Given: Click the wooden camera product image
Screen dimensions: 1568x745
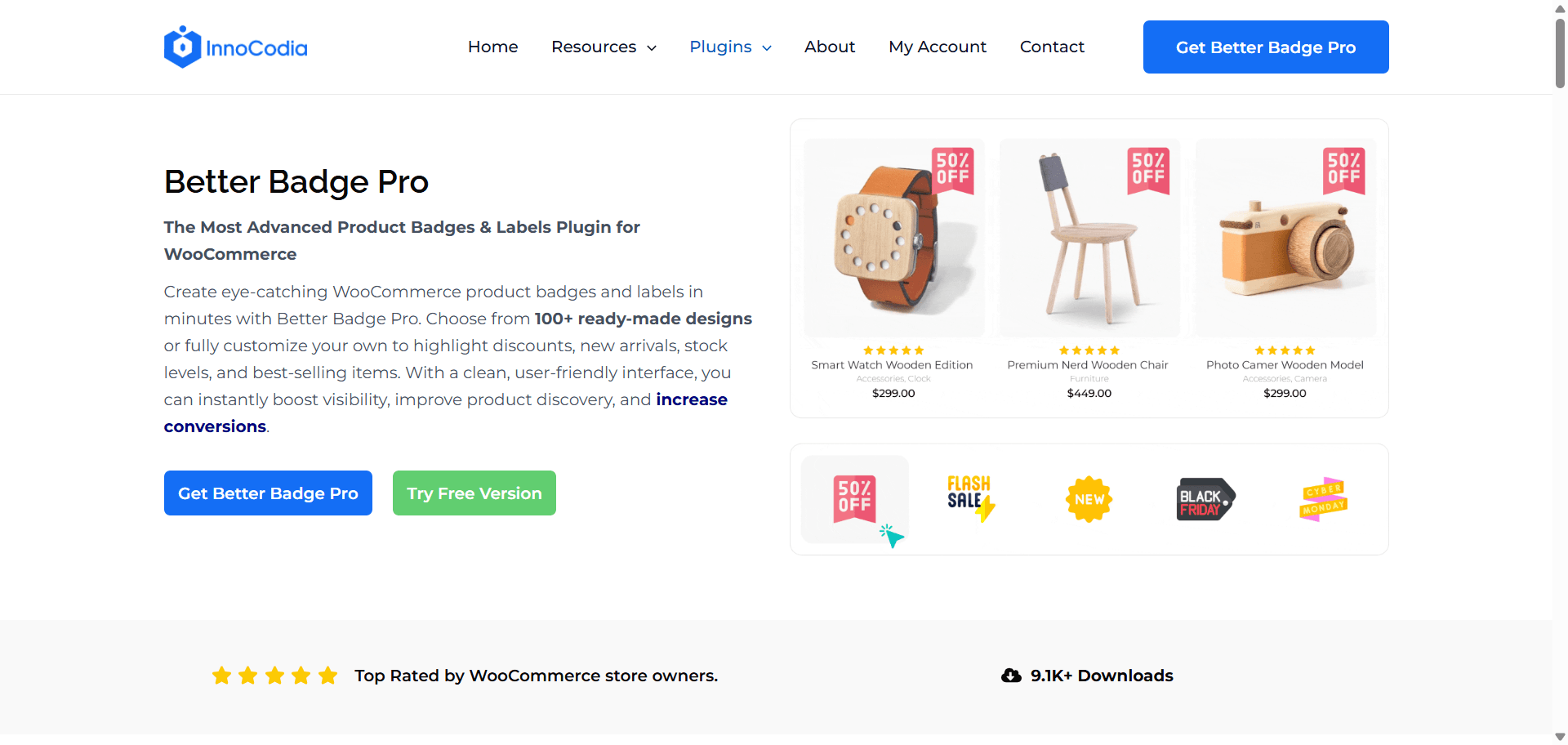Looking at the screenshot, I should (1285, 238).
